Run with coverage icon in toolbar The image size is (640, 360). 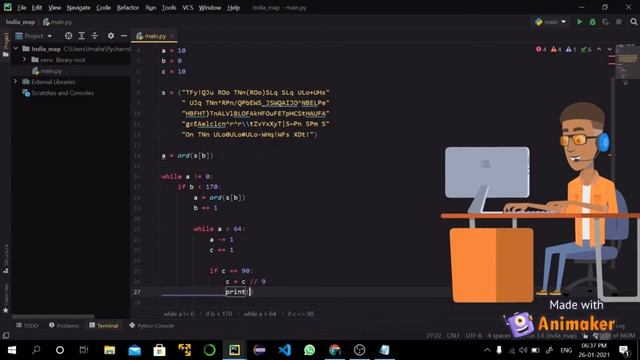point(606,22)
